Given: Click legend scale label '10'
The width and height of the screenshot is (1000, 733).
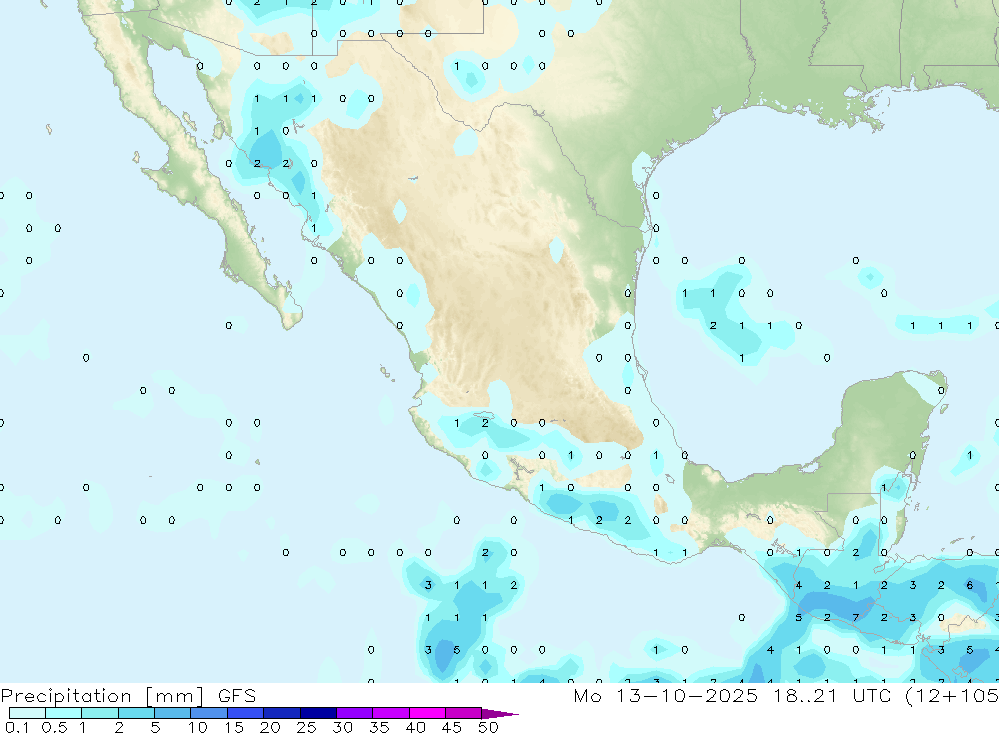Looking at the screenshot, I should pos(198,727).
